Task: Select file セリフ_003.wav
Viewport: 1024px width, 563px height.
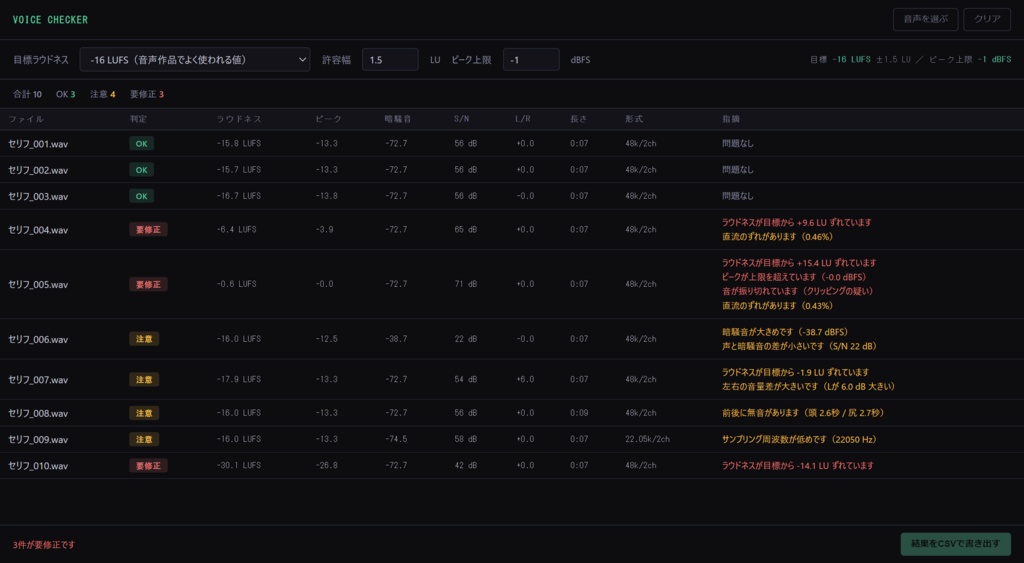Action: point(39,196)
